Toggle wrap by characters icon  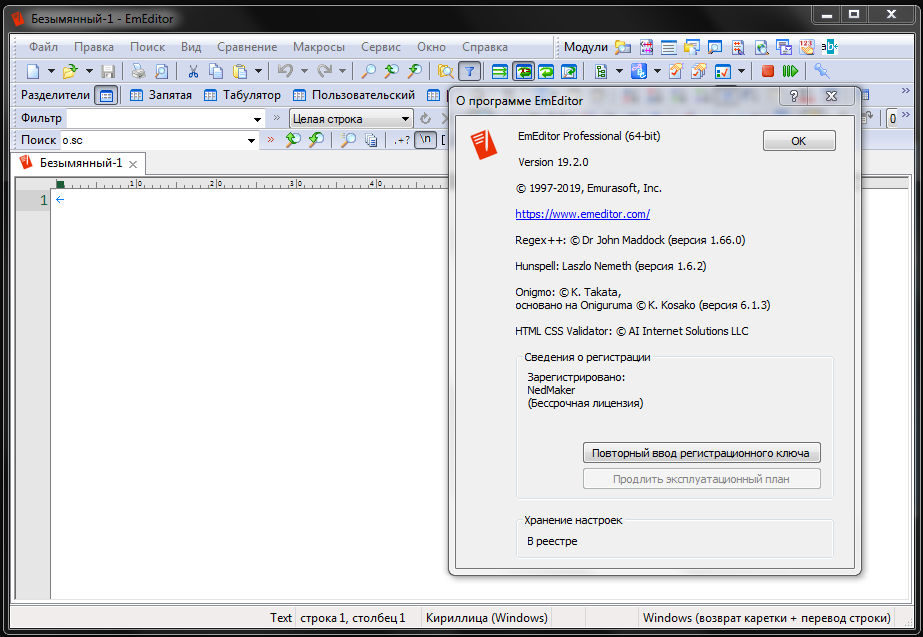[523, 72]
